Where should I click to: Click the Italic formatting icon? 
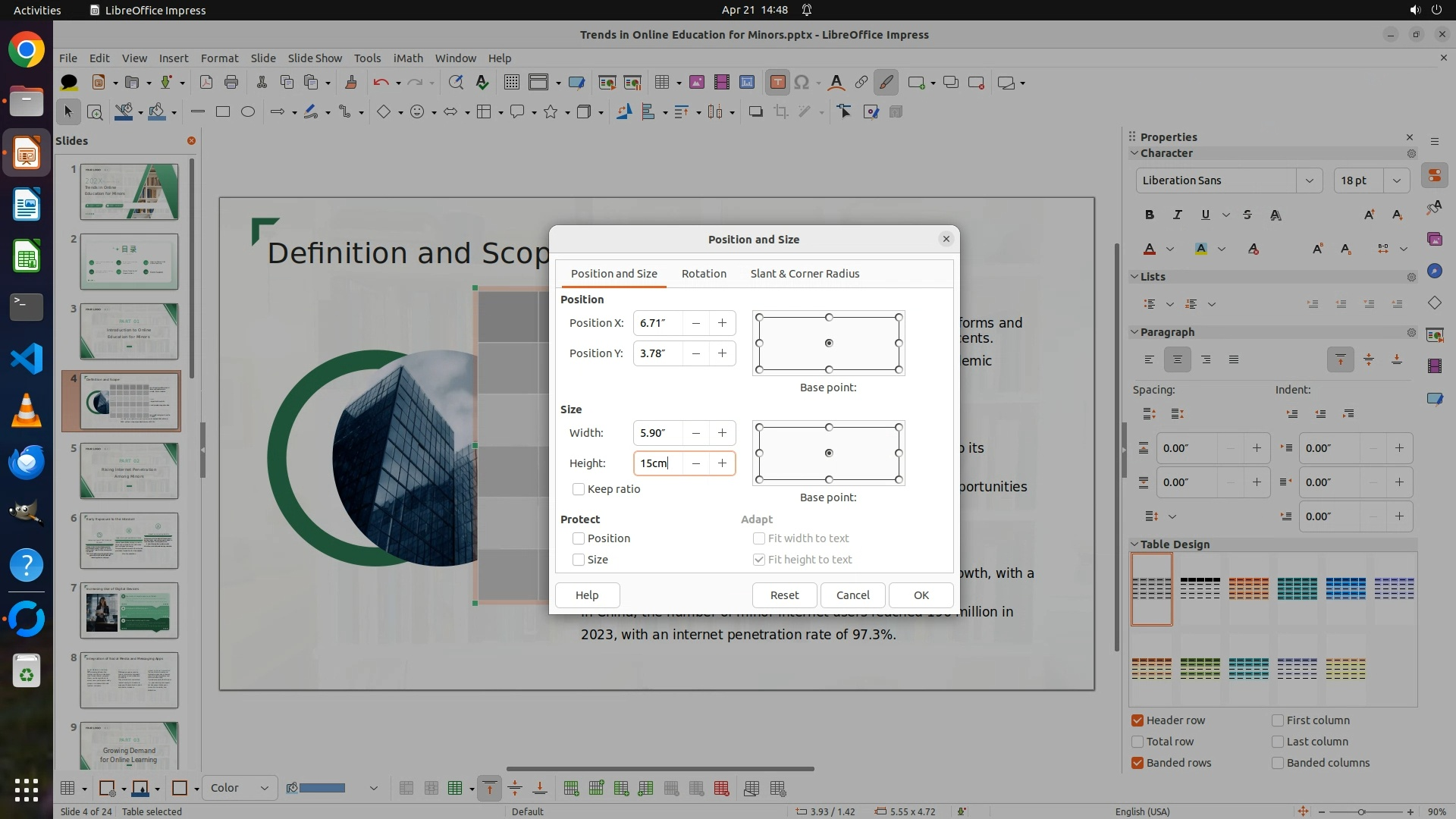pyautogui.click(x=1177, y=215)
